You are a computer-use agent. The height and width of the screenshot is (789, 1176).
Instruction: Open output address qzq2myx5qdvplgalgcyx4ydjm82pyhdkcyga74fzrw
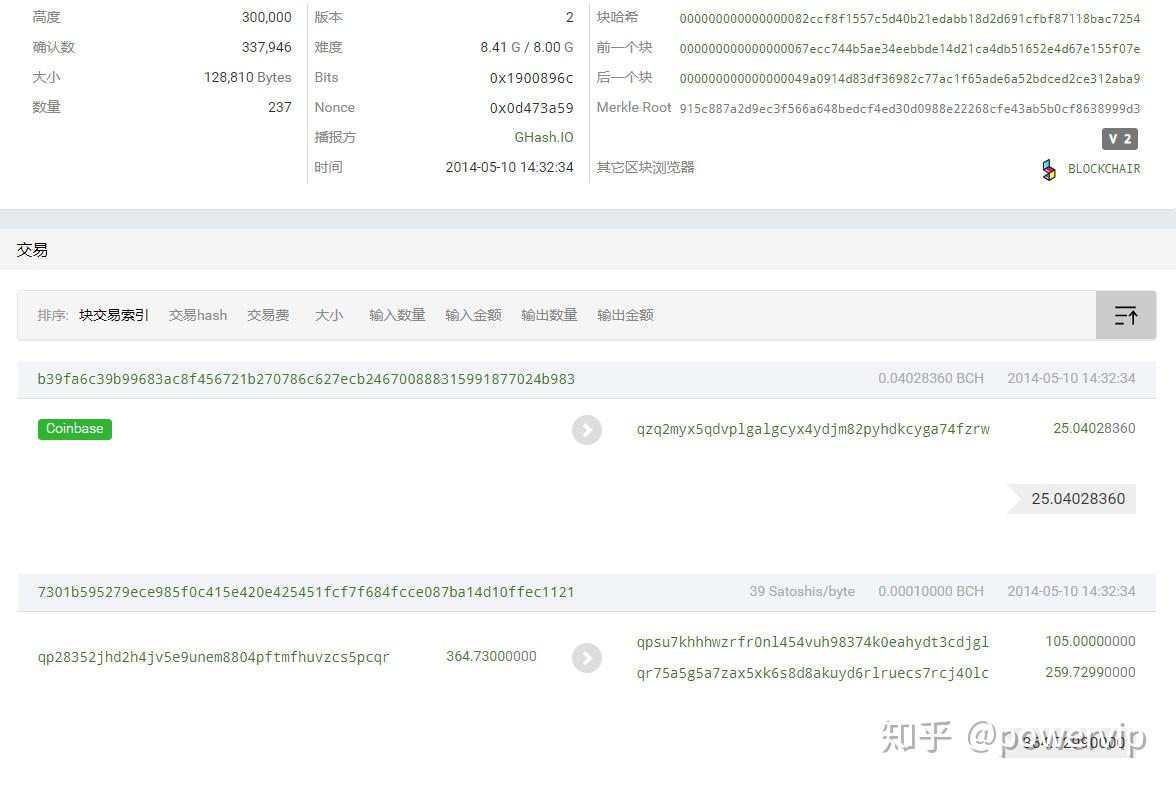click(813, 429)
